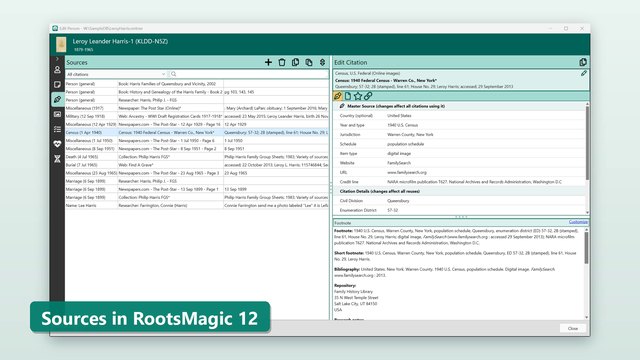
Task: Click Master Source section header
Action: [459, 106]
